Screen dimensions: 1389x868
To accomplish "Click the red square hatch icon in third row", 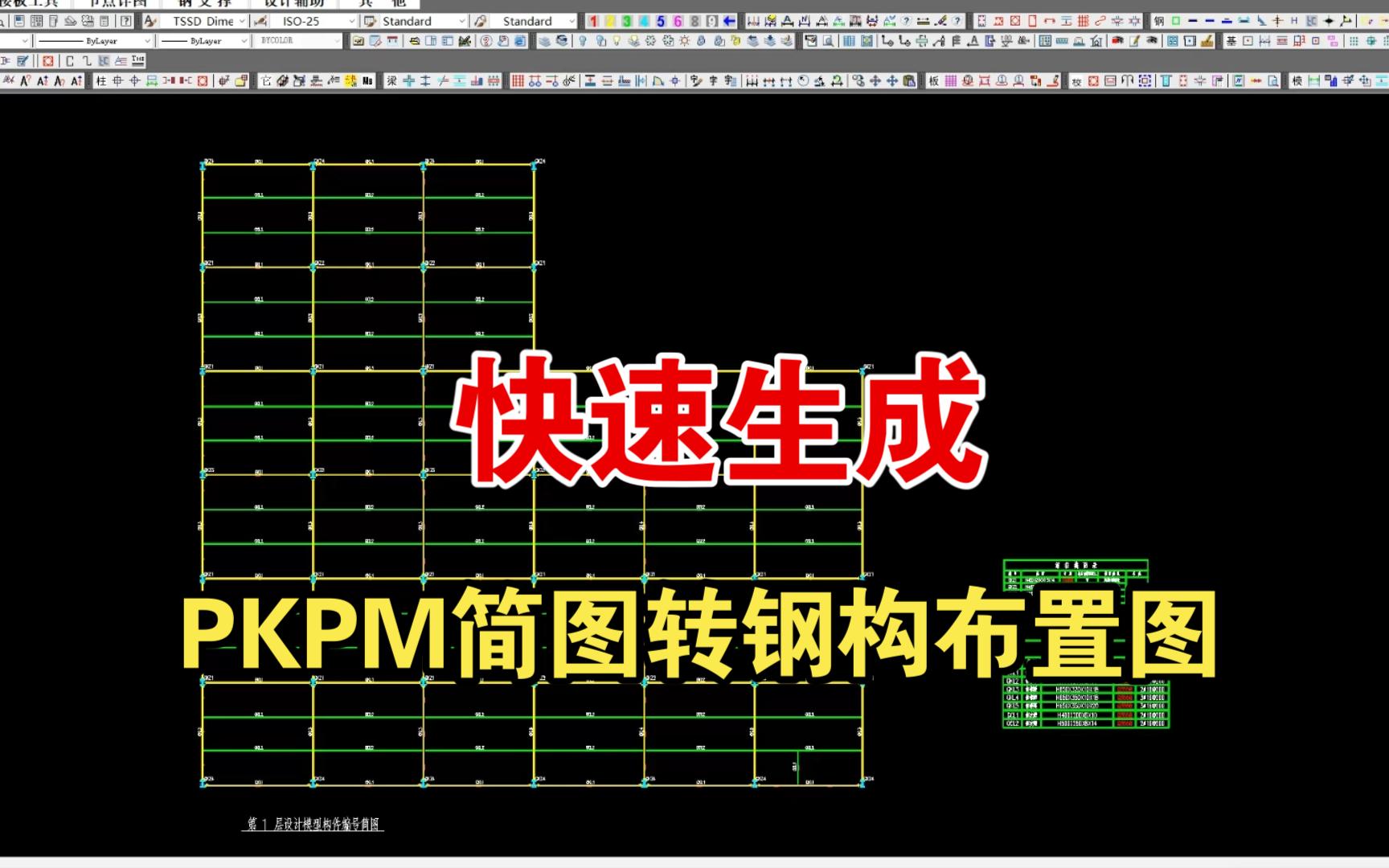I will (48, 60).
